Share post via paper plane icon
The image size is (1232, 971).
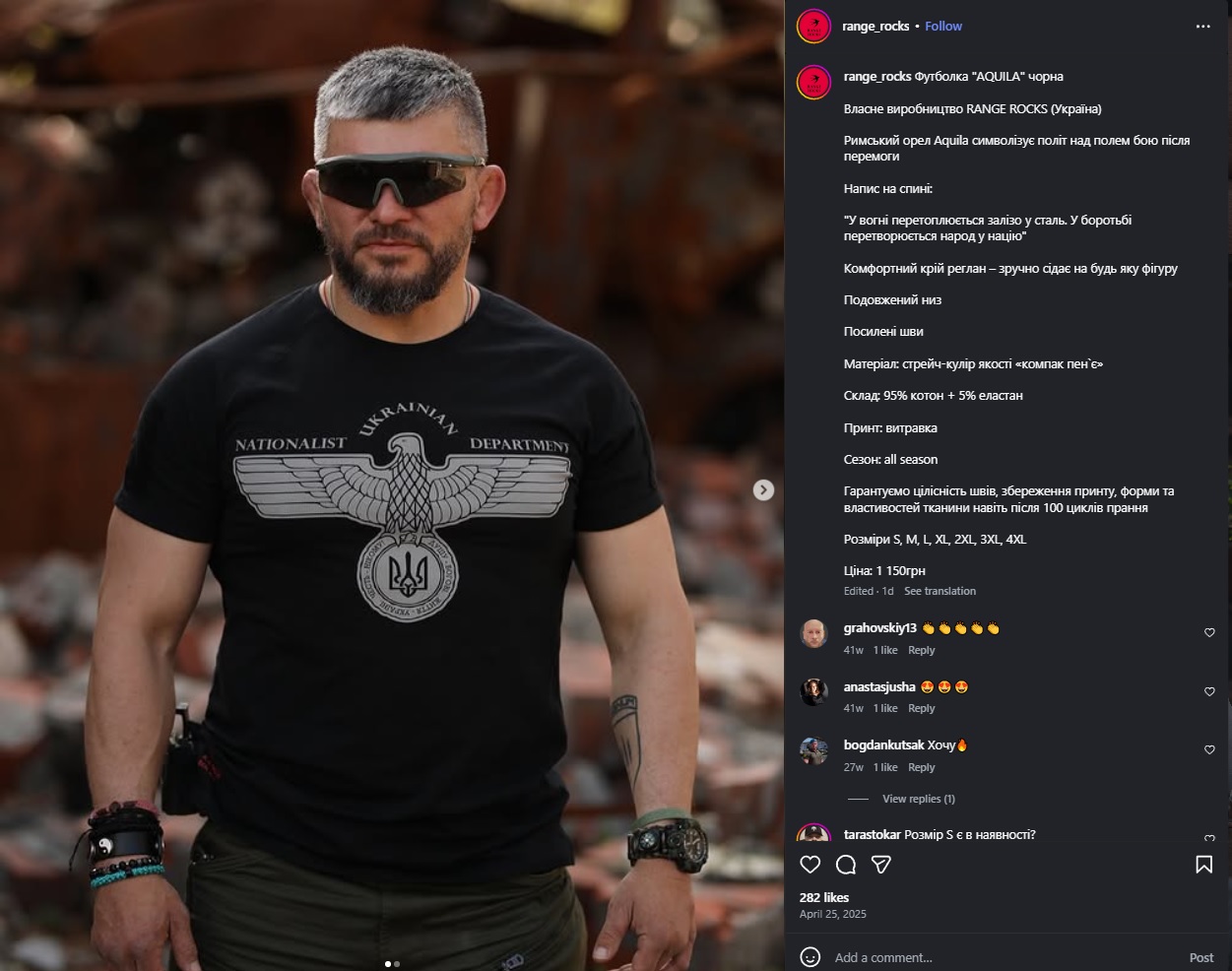click(x=881, y=865)
